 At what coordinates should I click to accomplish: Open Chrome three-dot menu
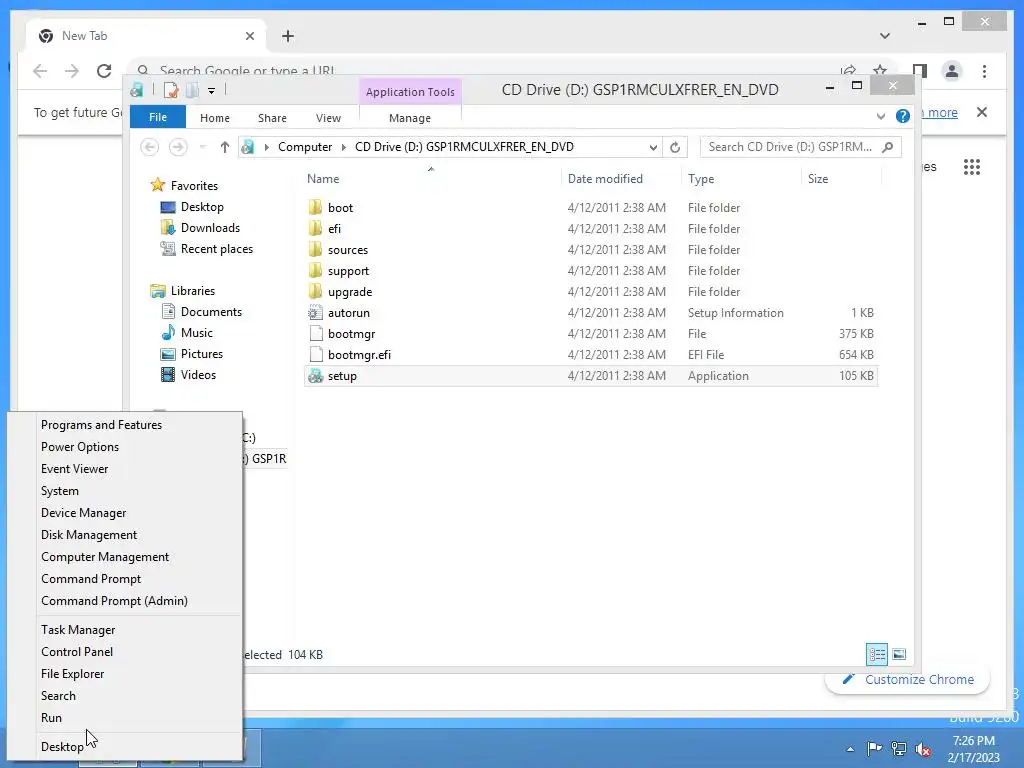click(984, 71)
